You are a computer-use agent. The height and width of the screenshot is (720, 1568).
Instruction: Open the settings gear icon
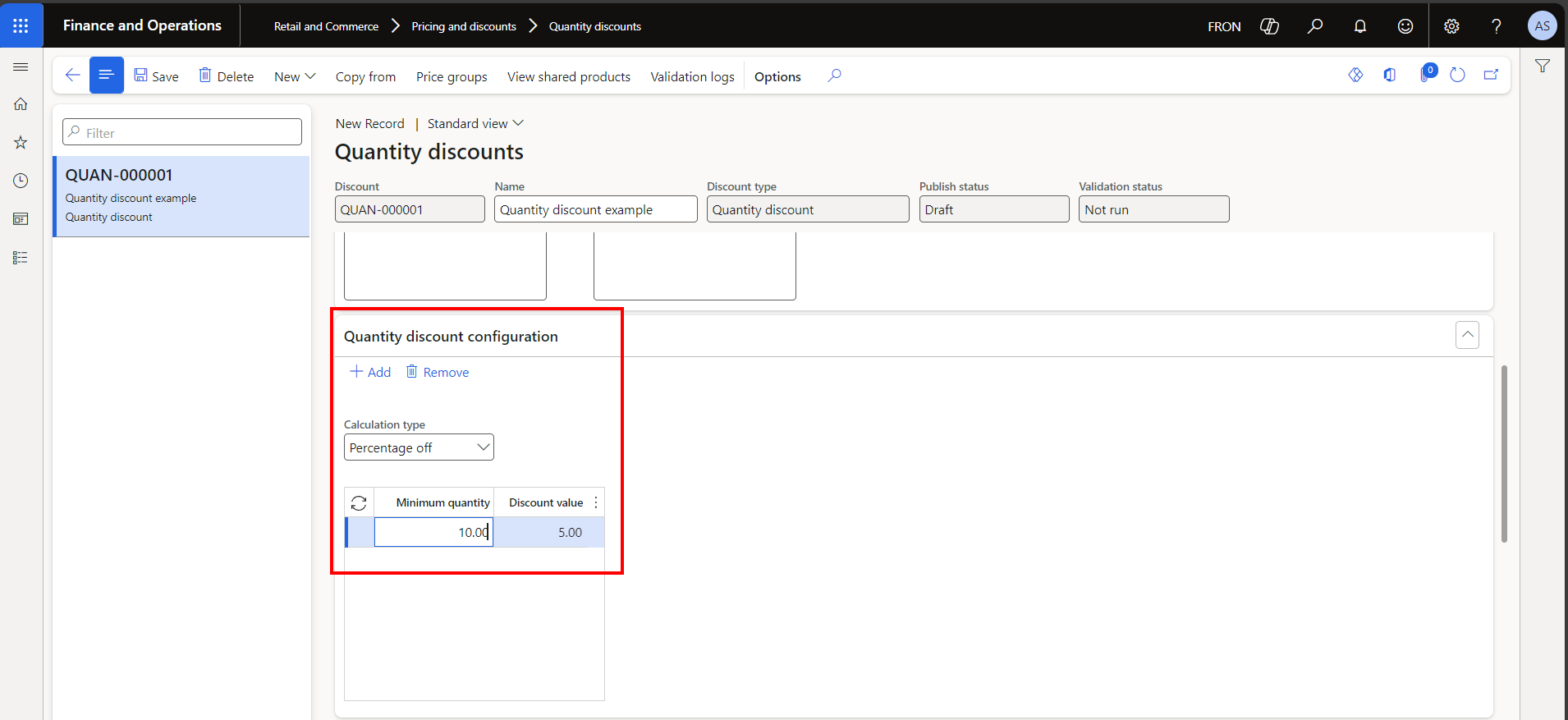point(1451,26)
